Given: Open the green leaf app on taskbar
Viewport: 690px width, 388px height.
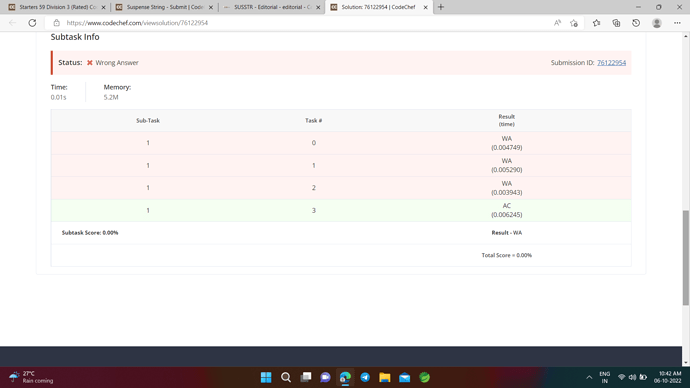Looking at the screenshot, I should coord(424,377).
